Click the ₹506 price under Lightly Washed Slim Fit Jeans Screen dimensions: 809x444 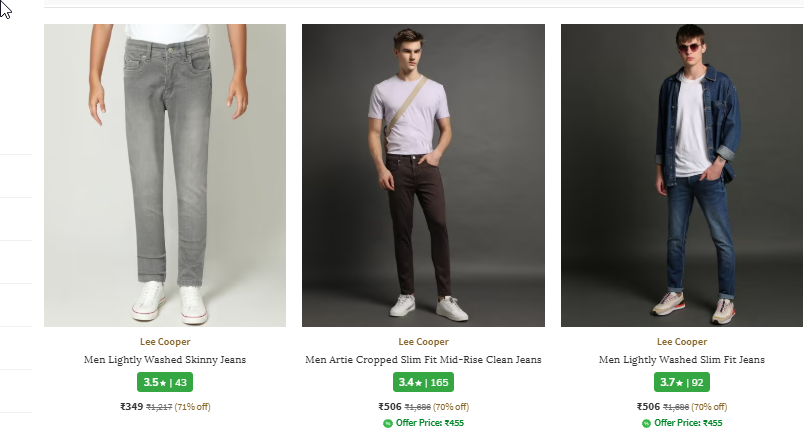(x=648, y=407)
